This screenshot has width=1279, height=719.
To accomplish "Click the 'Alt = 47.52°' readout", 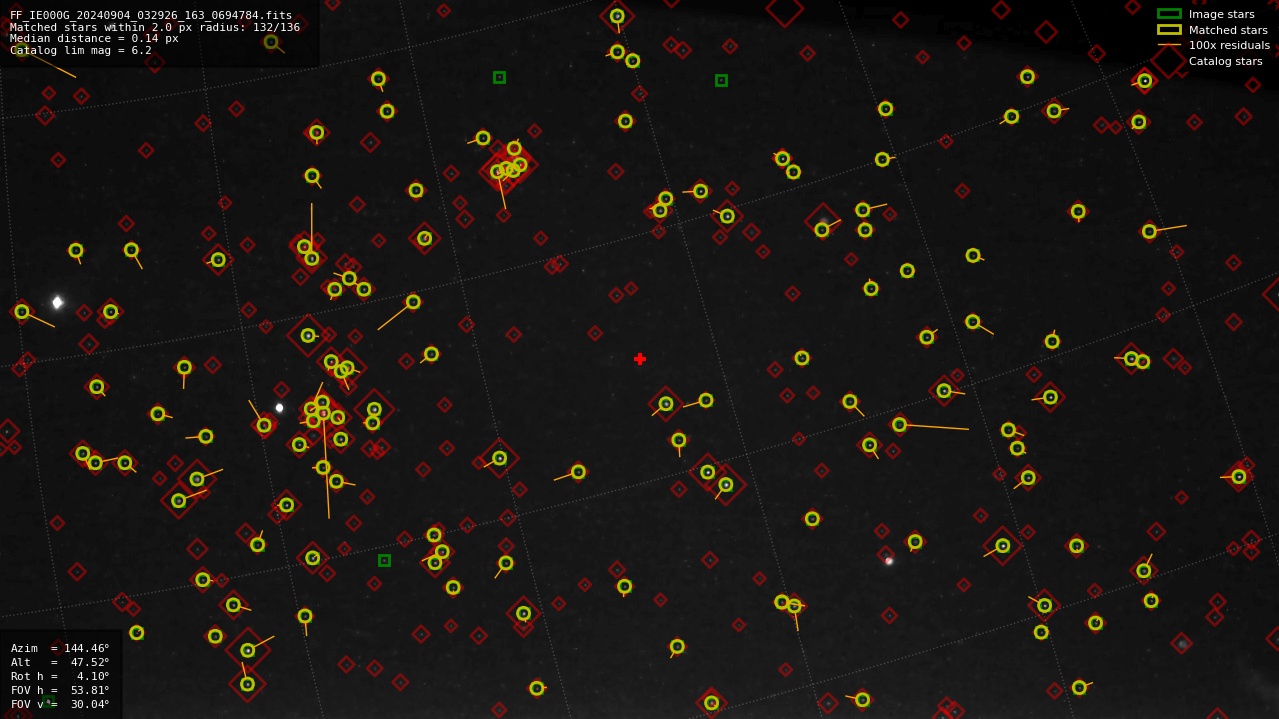I will 60,662.
